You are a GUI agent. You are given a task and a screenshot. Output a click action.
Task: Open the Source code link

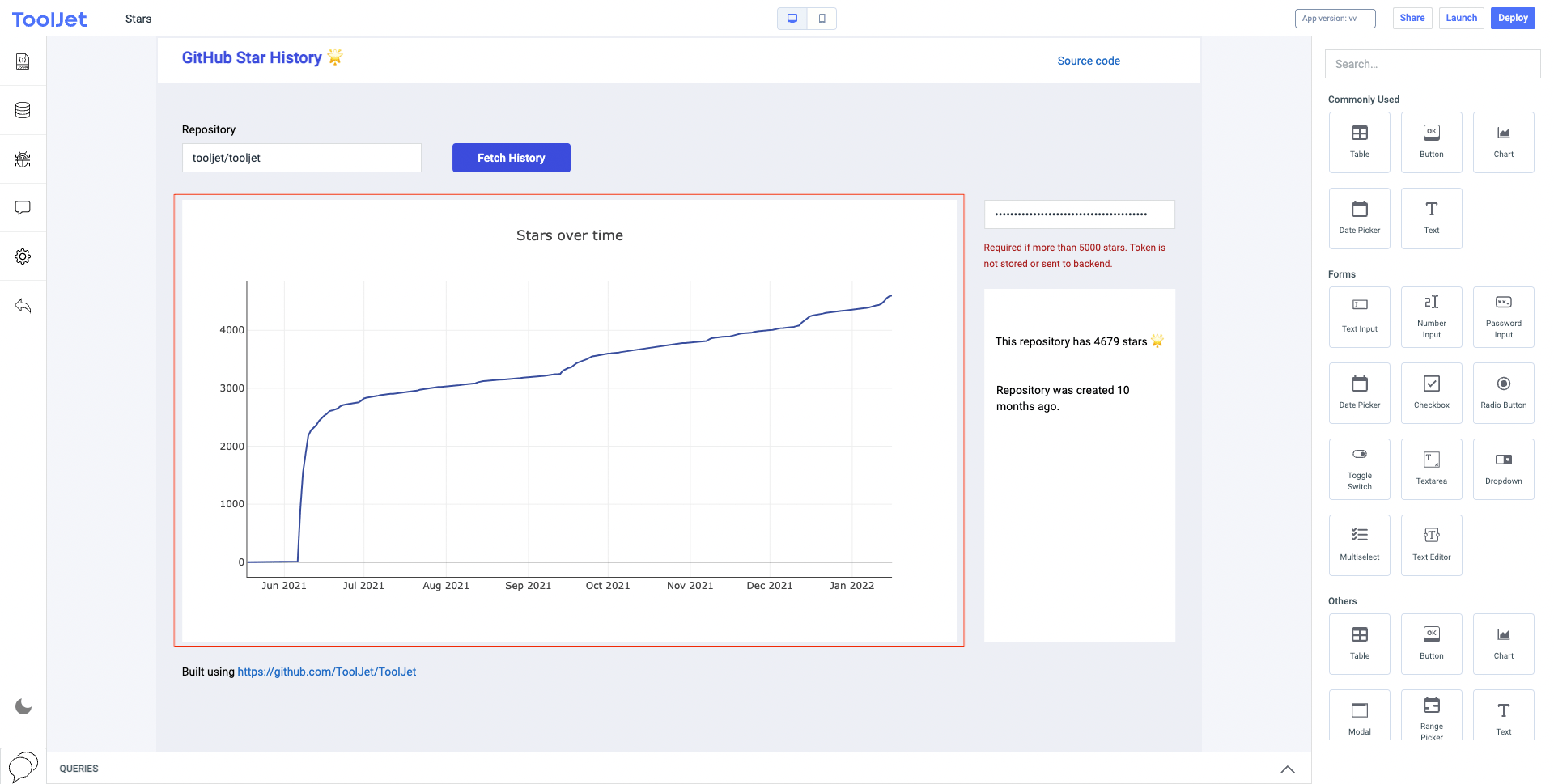coord(1088,60)
